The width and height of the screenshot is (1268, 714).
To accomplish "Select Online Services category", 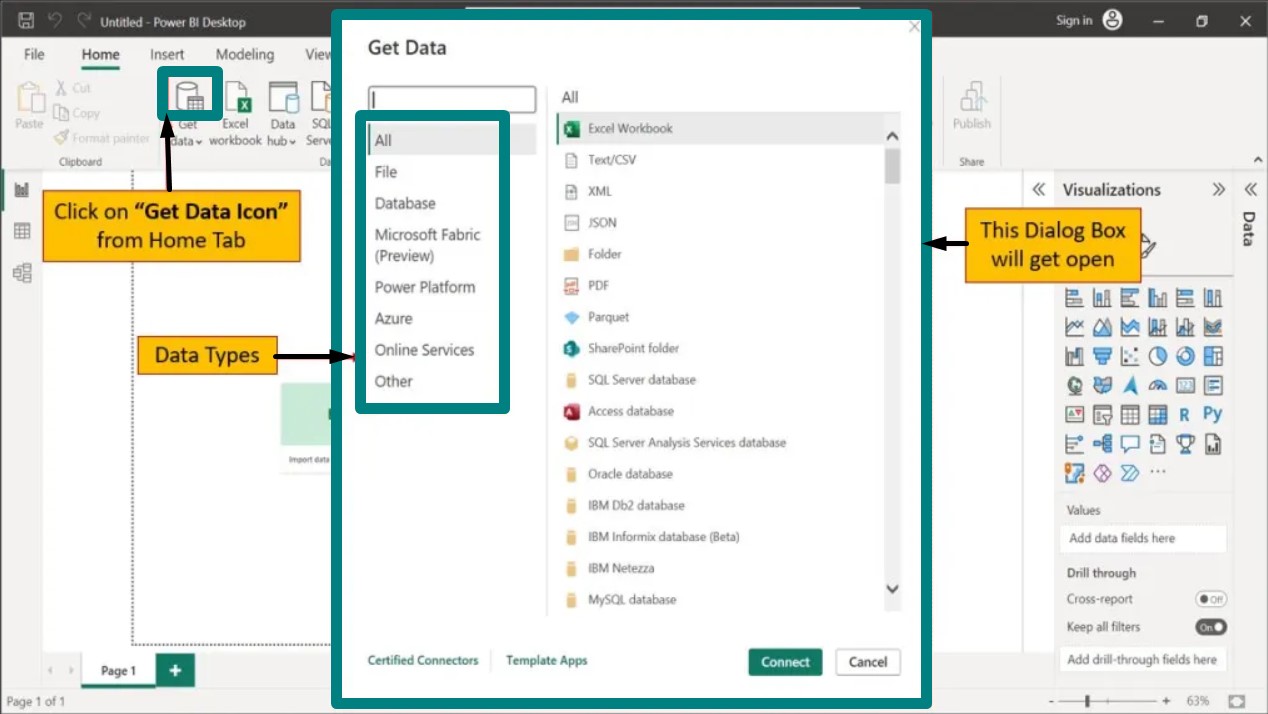I will [x=424, y=350].
